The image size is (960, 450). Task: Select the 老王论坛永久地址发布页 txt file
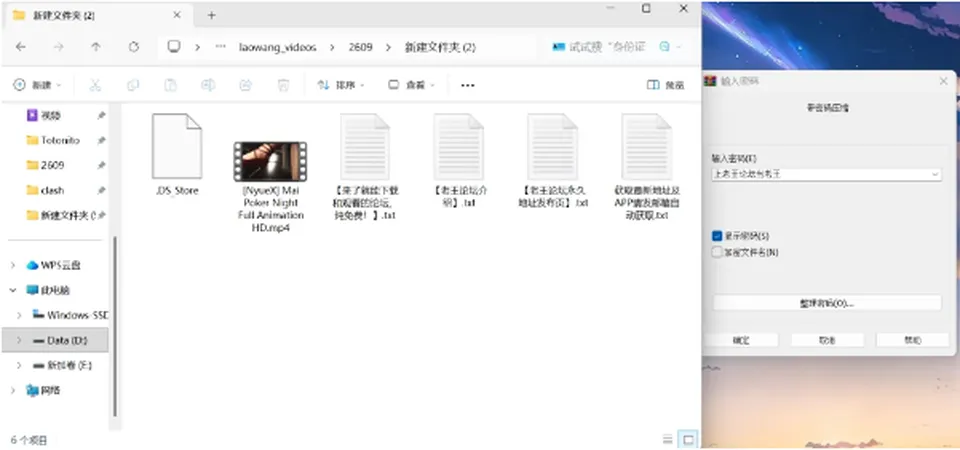point(552,161)
